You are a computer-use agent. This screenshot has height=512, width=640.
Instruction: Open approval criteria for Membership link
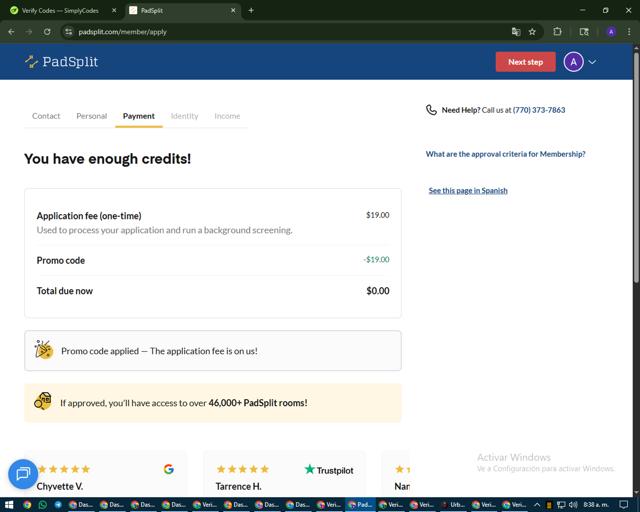tap(505, 154)
